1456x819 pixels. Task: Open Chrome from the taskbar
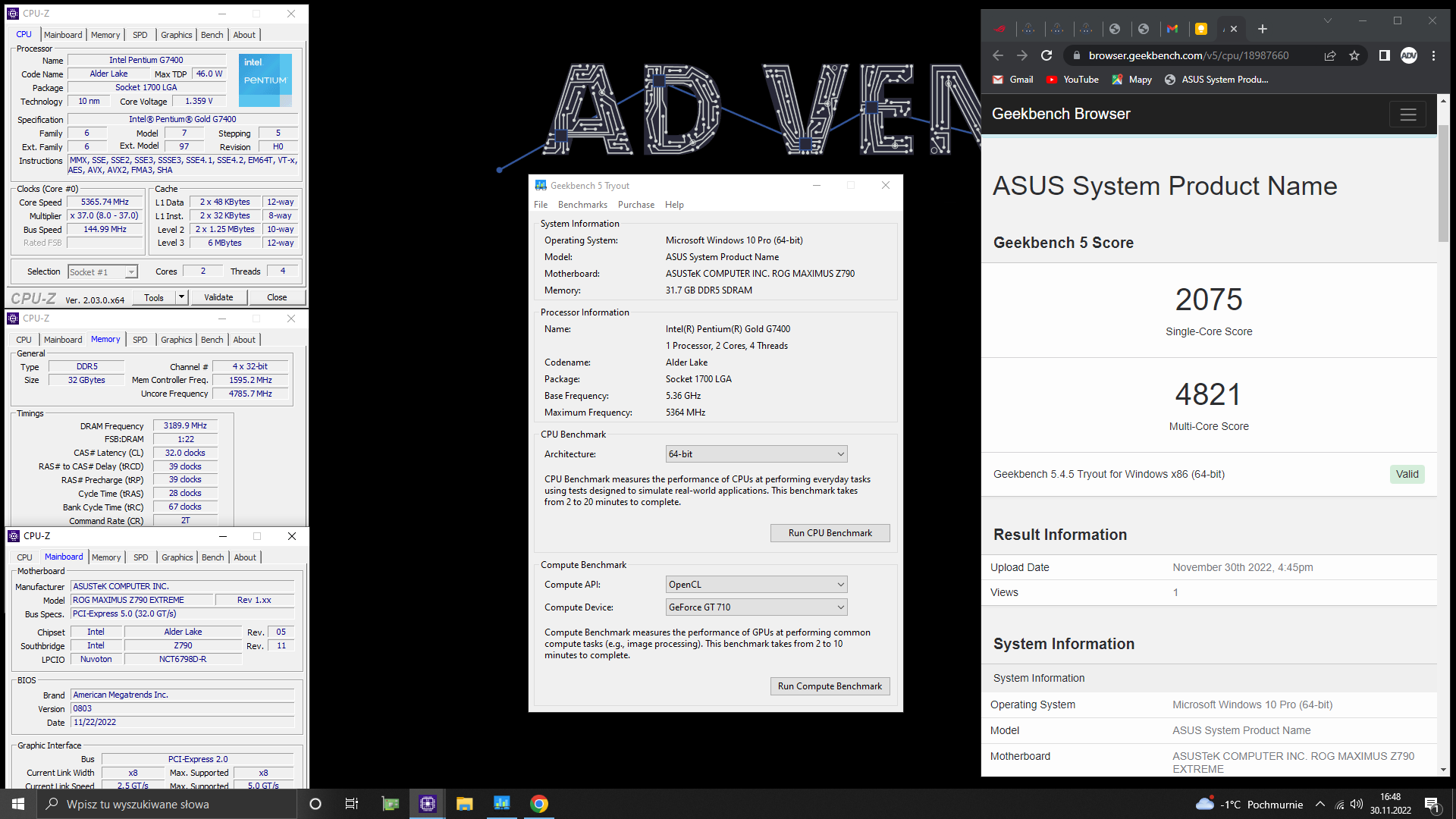(539, 804)
